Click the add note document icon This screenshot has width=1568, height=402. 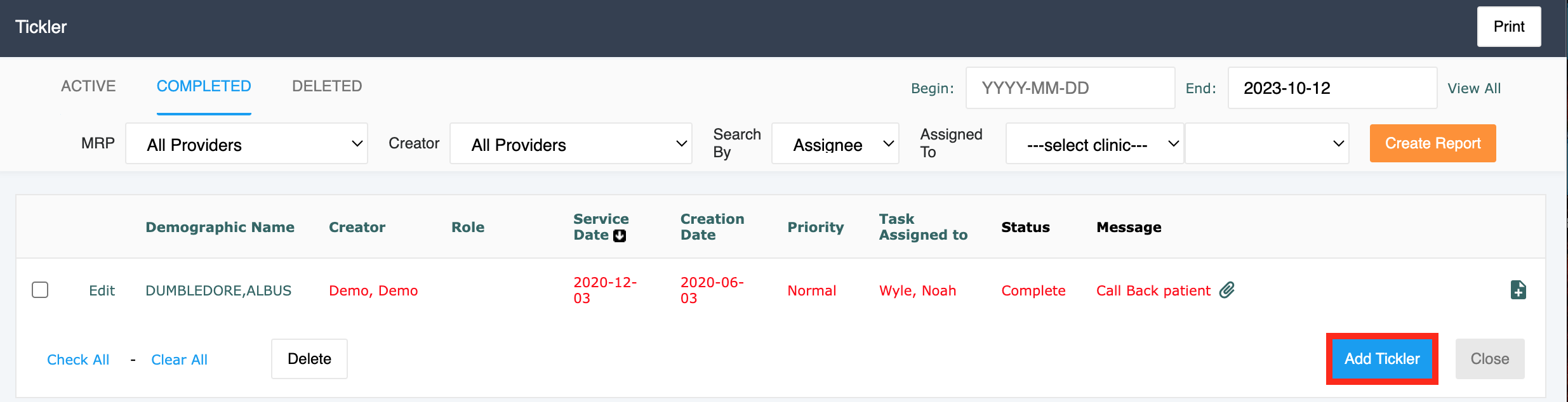(x=1518, y=290)
